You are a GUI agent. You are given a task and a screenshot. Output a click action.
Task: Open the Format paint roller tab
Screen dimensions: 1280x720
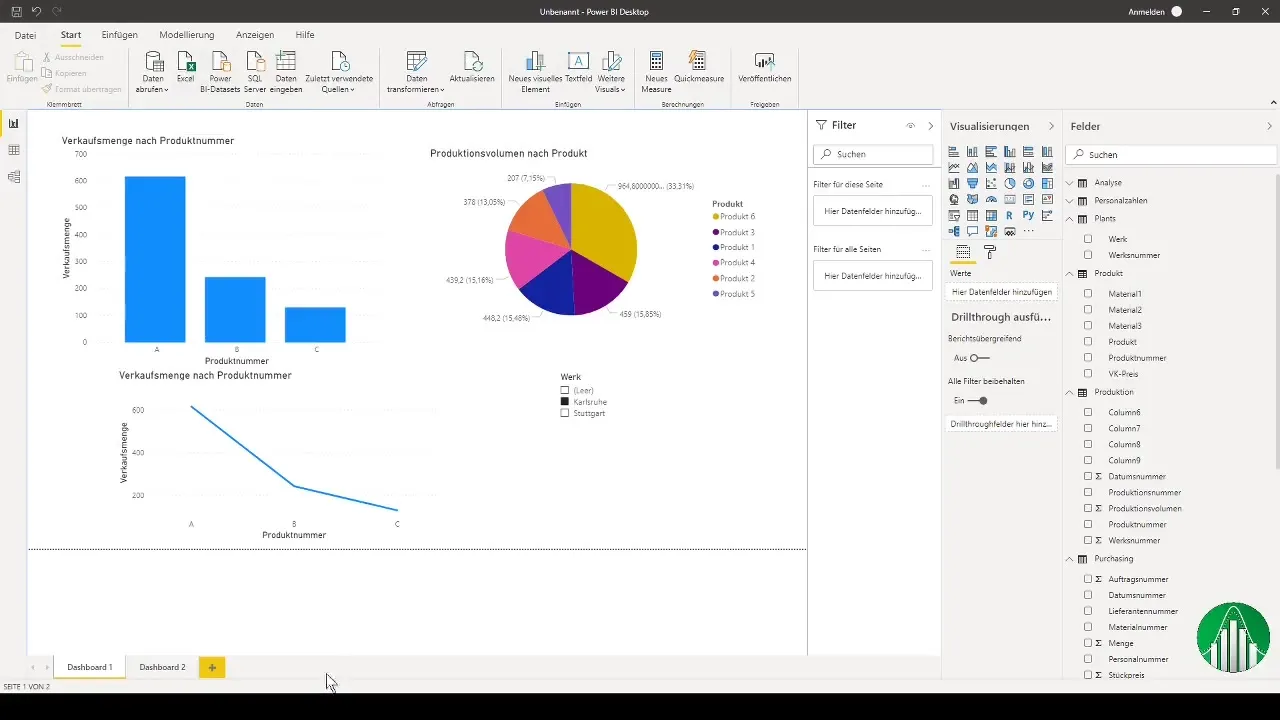coord(990,252)
